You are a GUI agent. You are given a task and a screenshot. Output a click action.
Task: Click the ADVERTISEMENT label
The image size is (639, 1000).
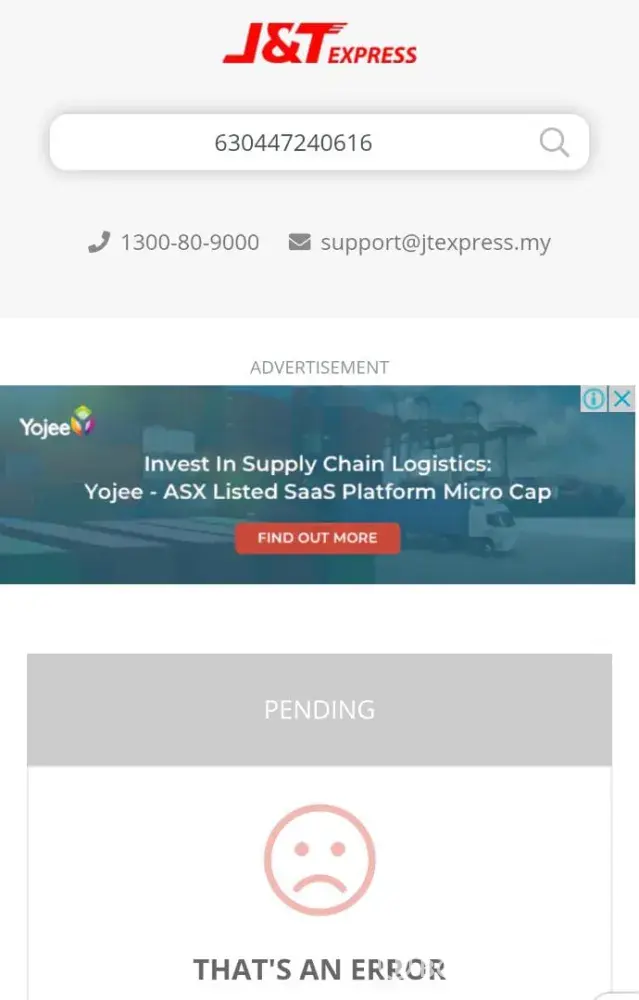tap(320, 367)
